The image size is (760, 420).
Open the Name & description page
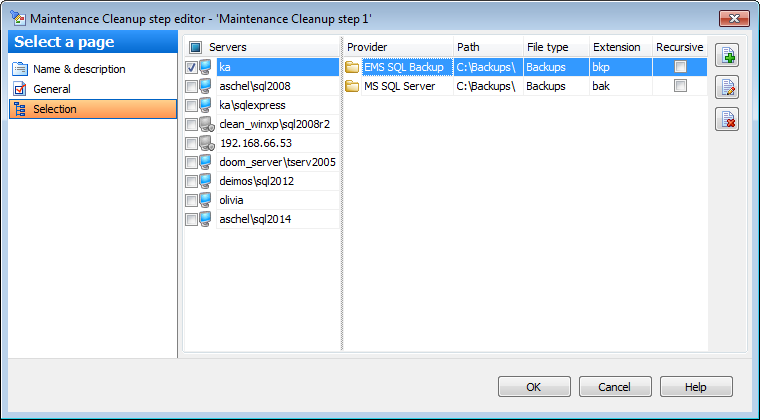point(79,69)
